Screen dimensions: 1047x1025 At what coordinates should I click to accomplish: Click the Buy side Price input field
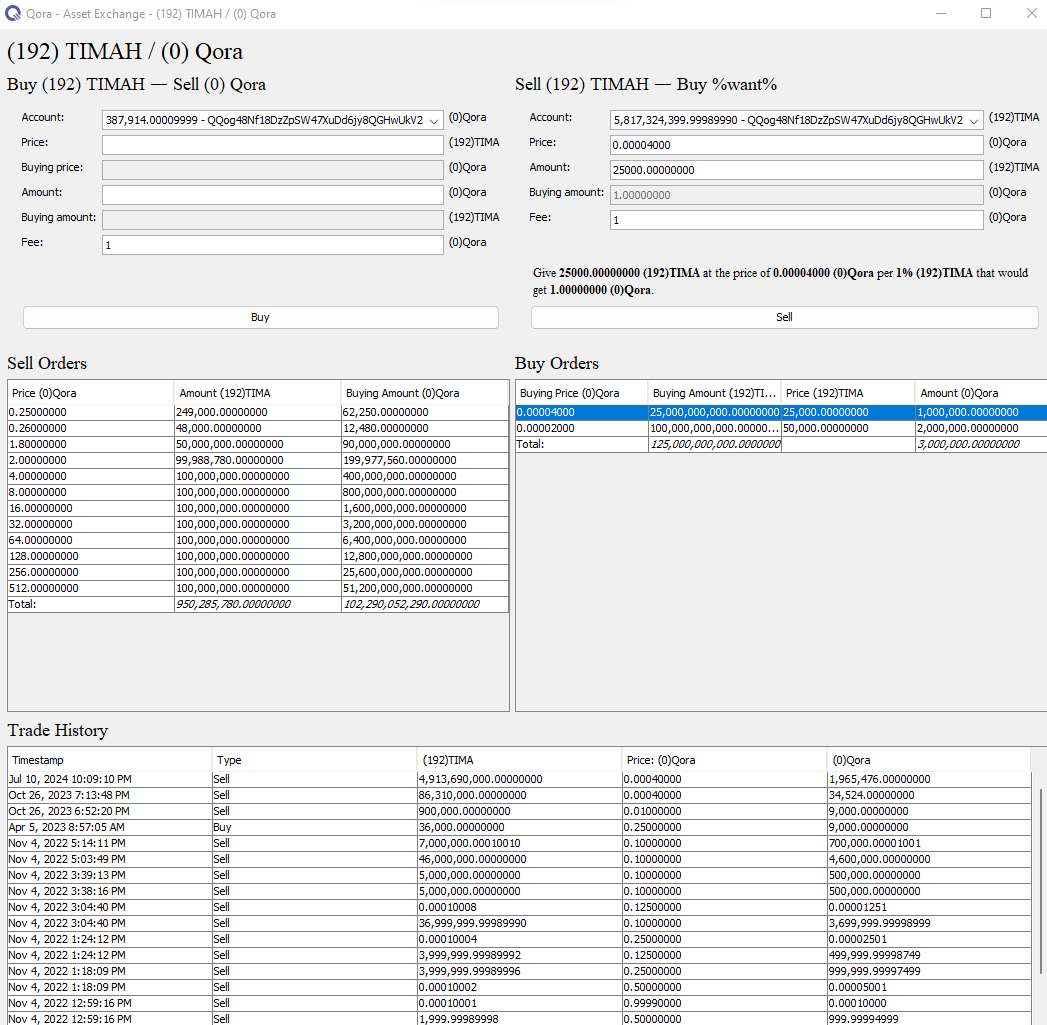pyautogui.click(x=272, y=145)
